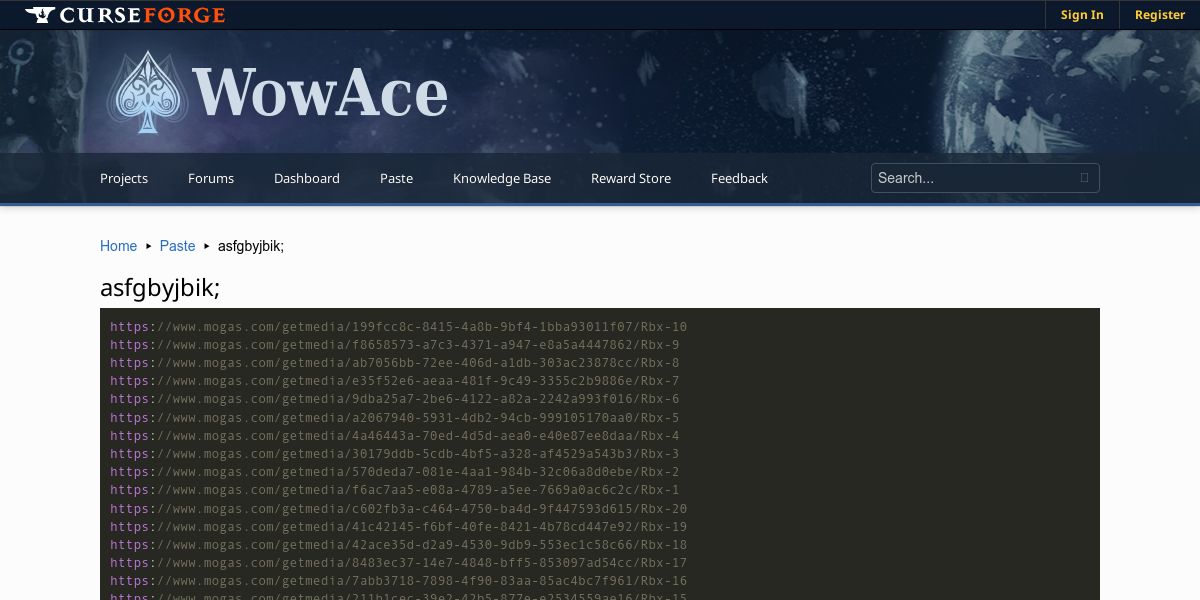Click the asfgbyjbik; breadcrumb text
Screen dimensions: 1200x600
pyautogui.click(x=251, y=246)
